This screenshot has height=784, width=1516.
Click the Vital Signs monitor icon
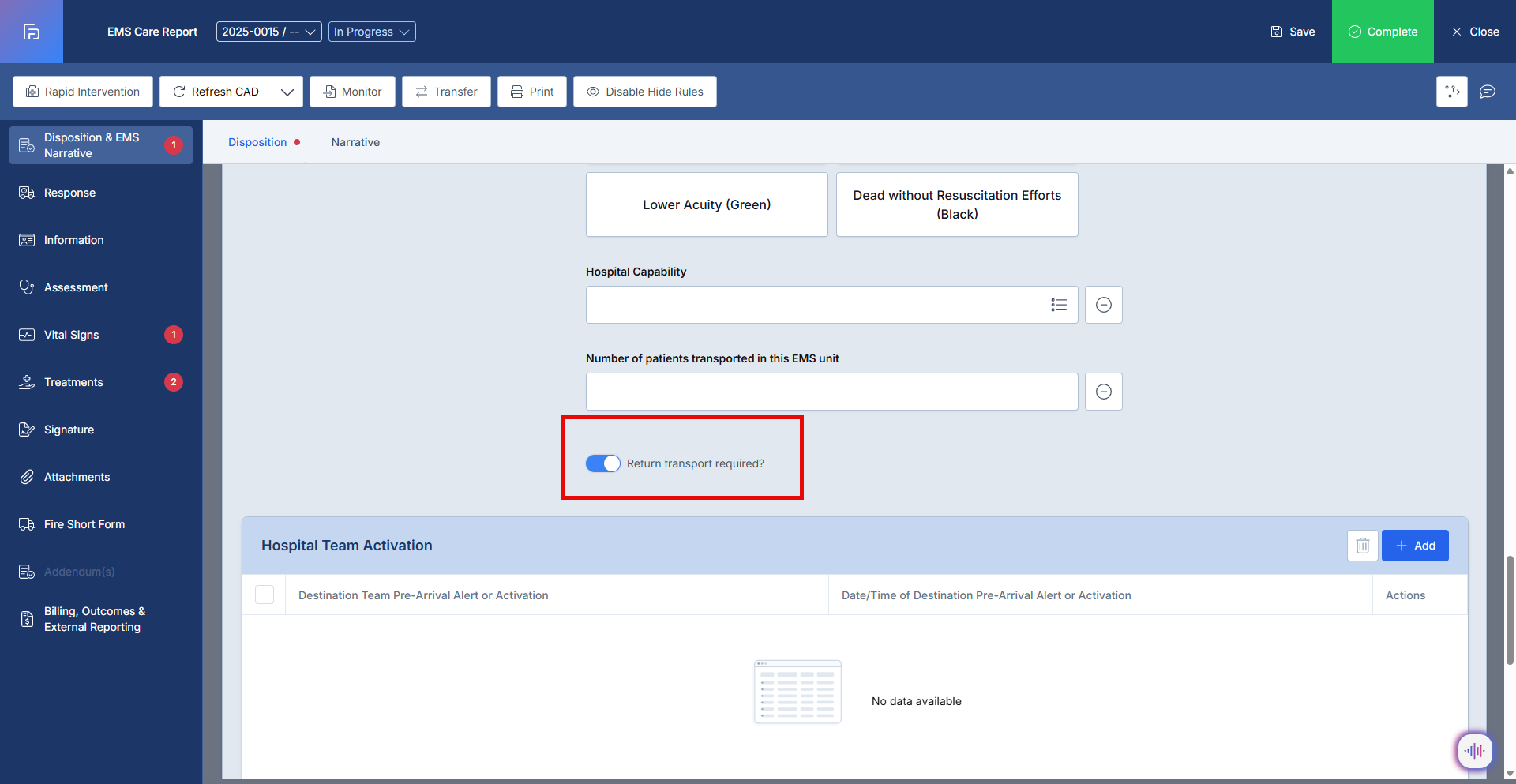pyautogui.click(x=27, y=335)
